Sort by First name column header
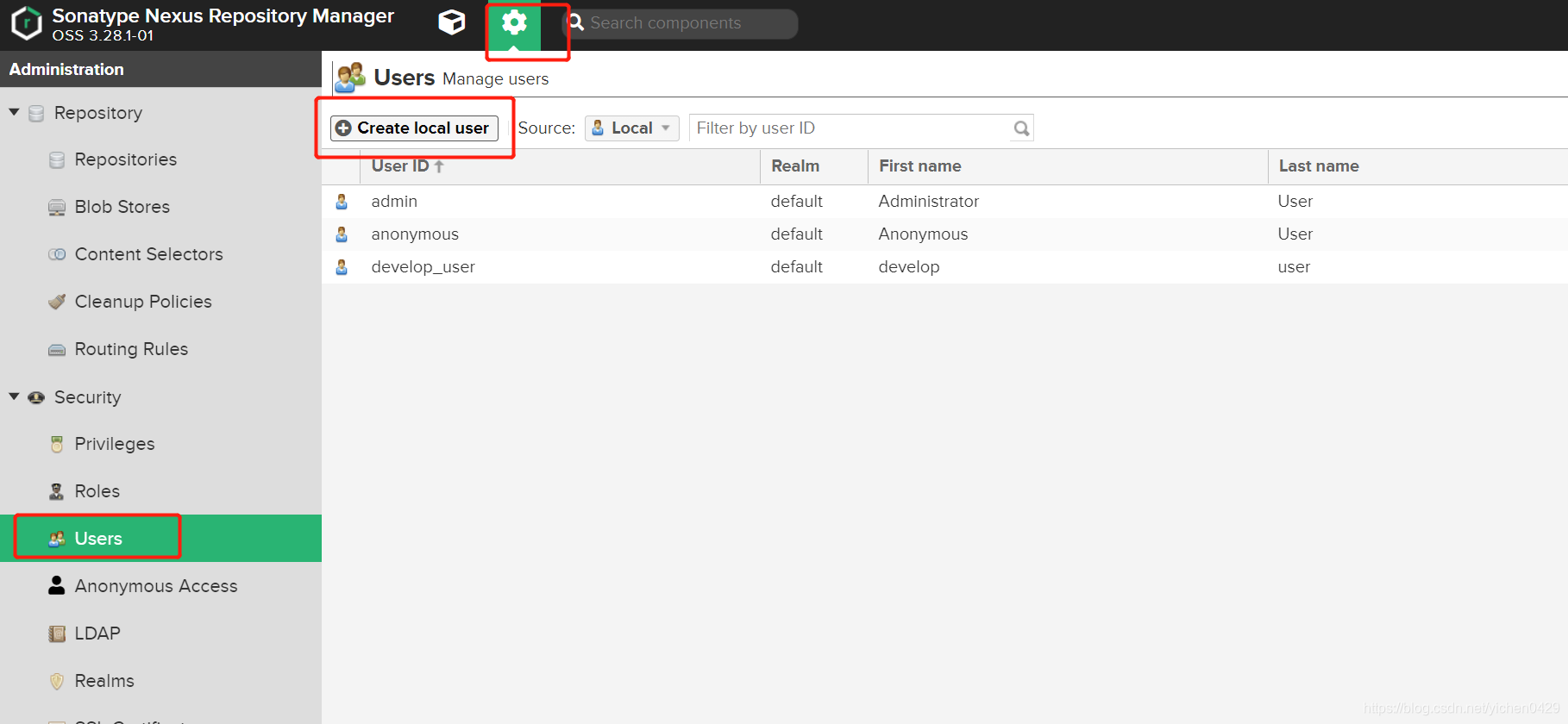The height and width of the screenshot is (724, 1568). click(x=1068, y=166)
